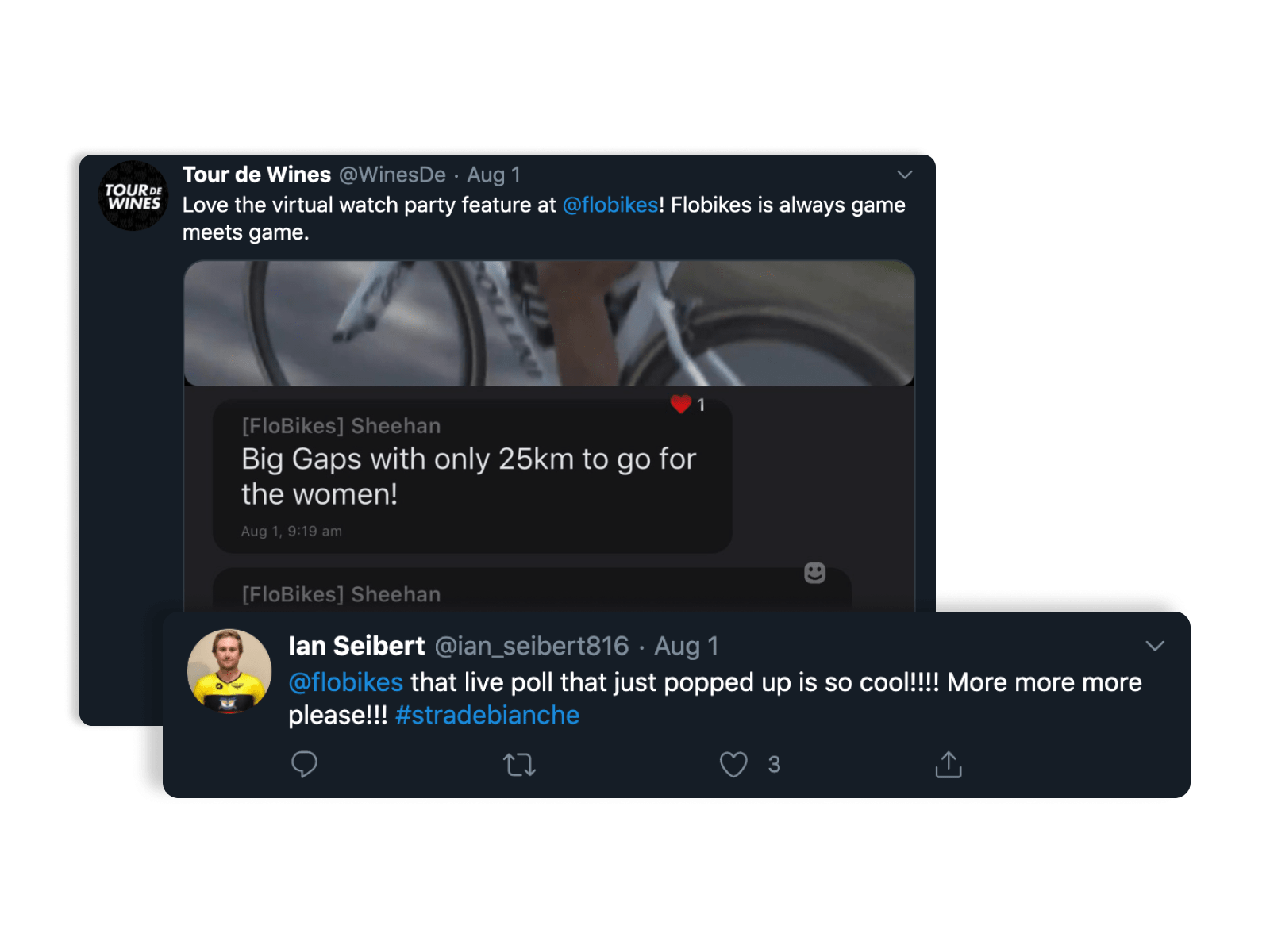Click the smiley emoji reaction icon
1270x952 pixels.
tap(814, 573)
